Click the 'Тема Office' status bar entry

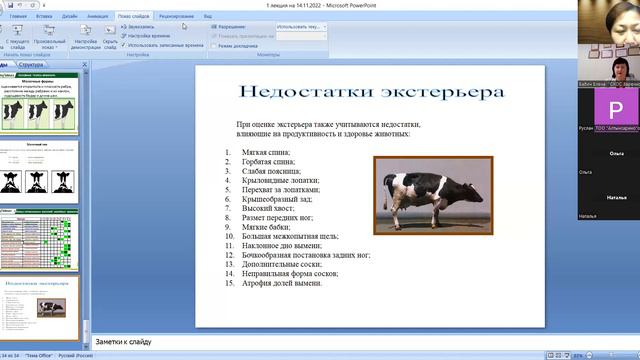coord(38,356)
